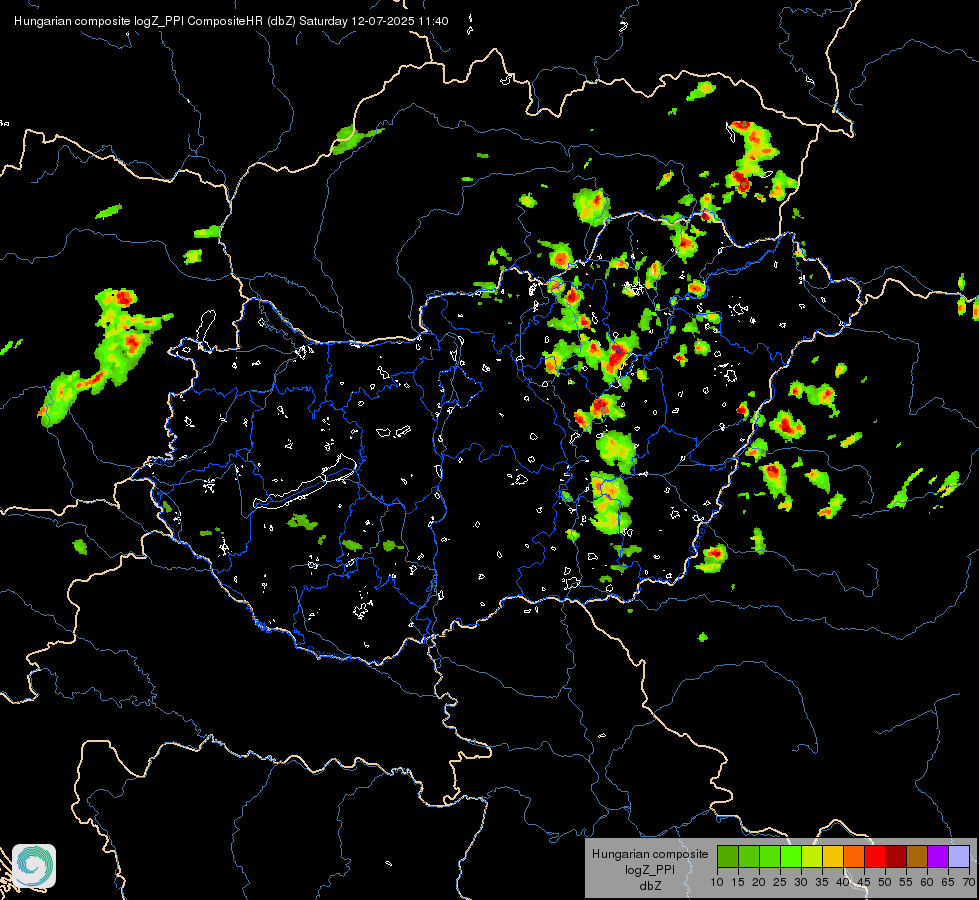Screen dimensions: 979x900
Task: Select the bright red 45-50 dBZ legend swatch
Action: 875,857
